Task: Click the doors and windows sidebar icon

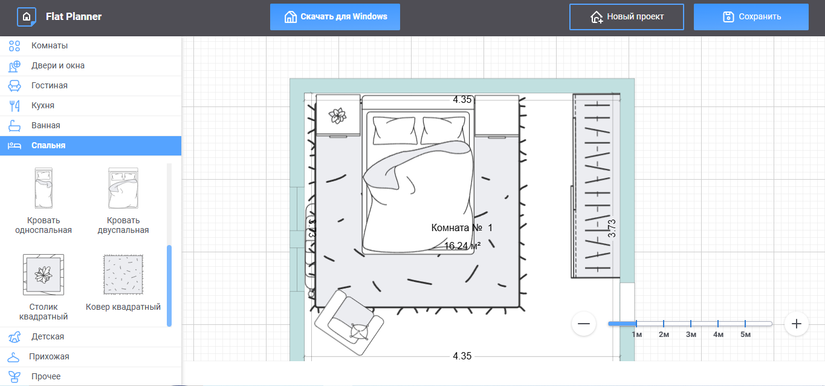Action: coord(15,66)
